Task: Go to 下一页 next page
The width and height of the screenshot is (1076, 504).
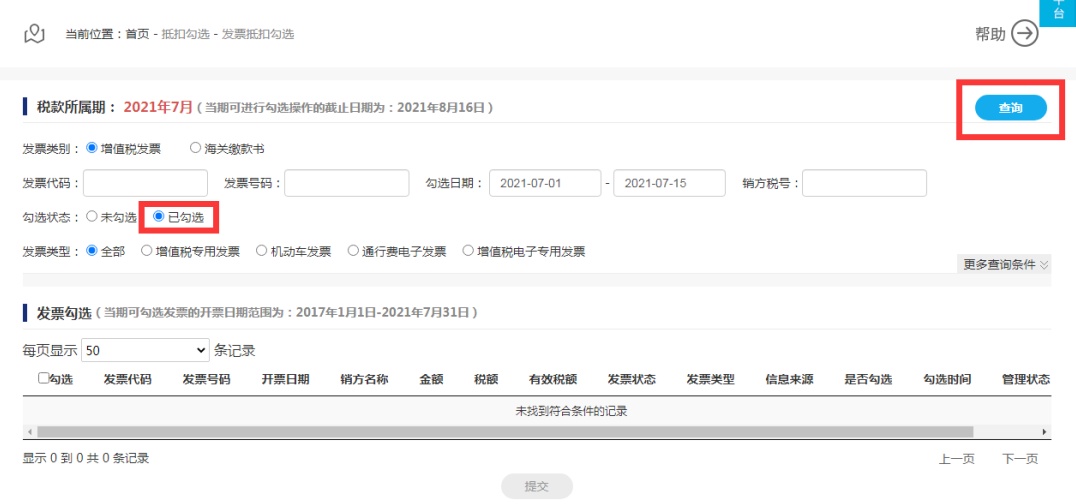Action: 1020,459
